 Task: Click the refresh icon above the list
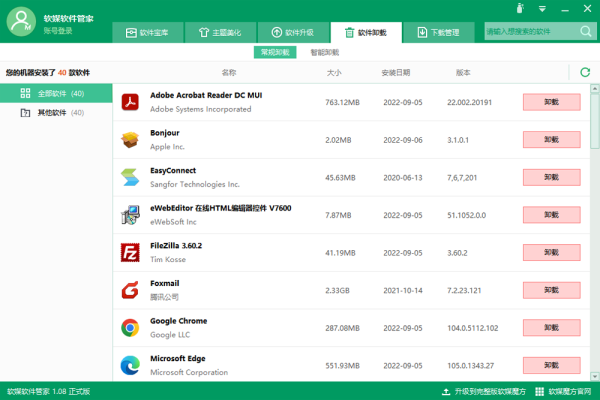coord(585,72)
